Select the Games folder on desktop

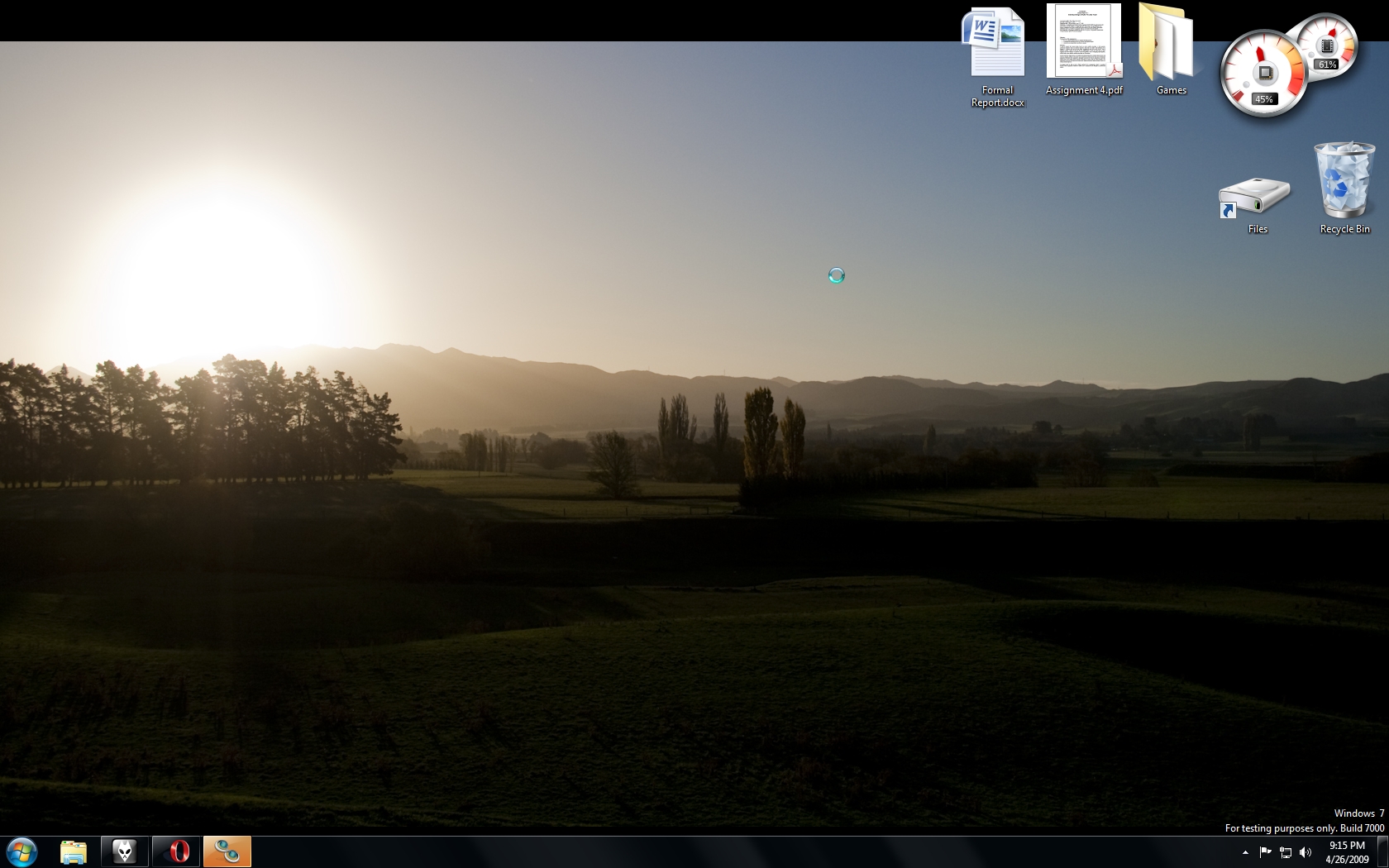[1170, 44]
